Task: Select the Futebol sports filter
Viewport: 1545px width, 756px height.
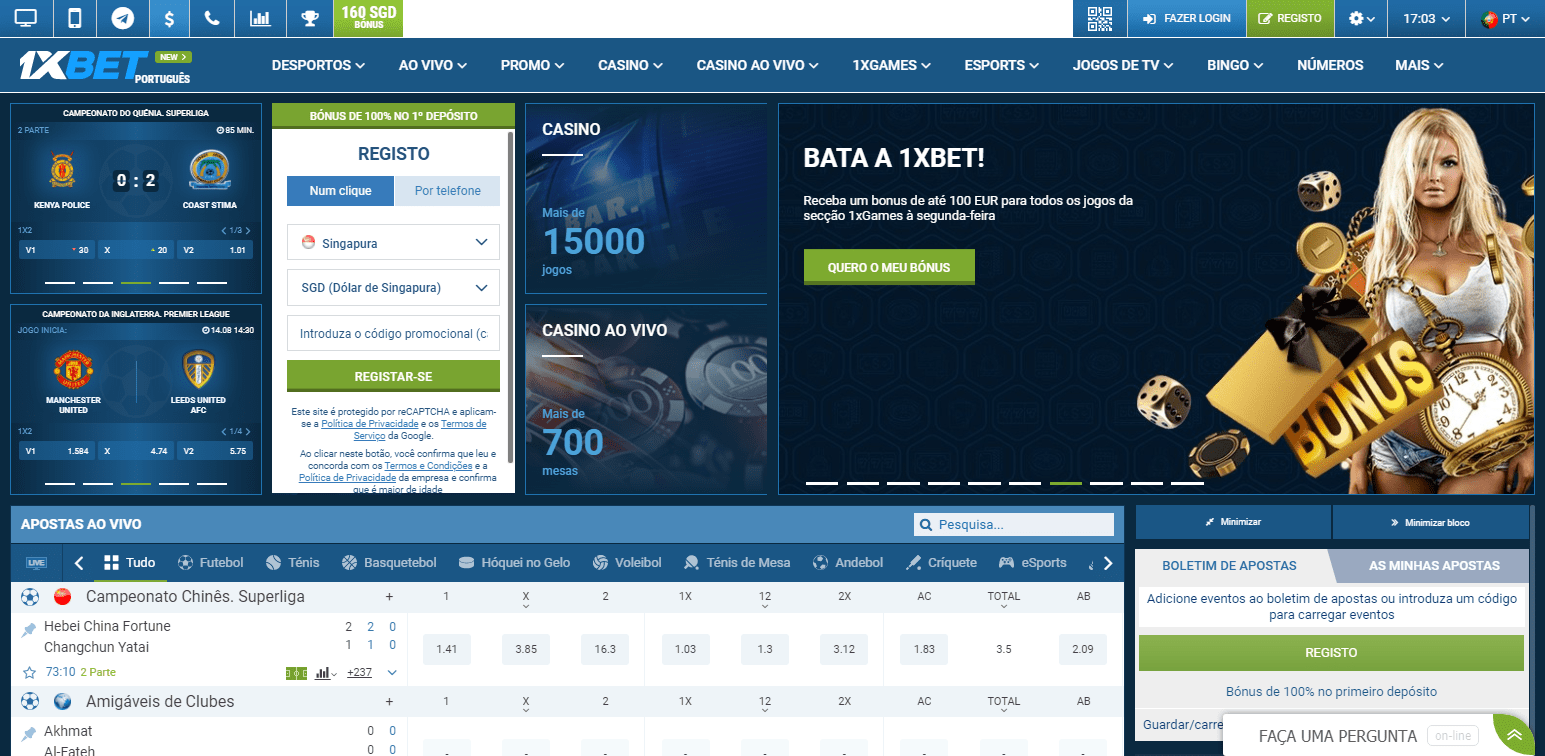Action: click(x=210, y=563)
